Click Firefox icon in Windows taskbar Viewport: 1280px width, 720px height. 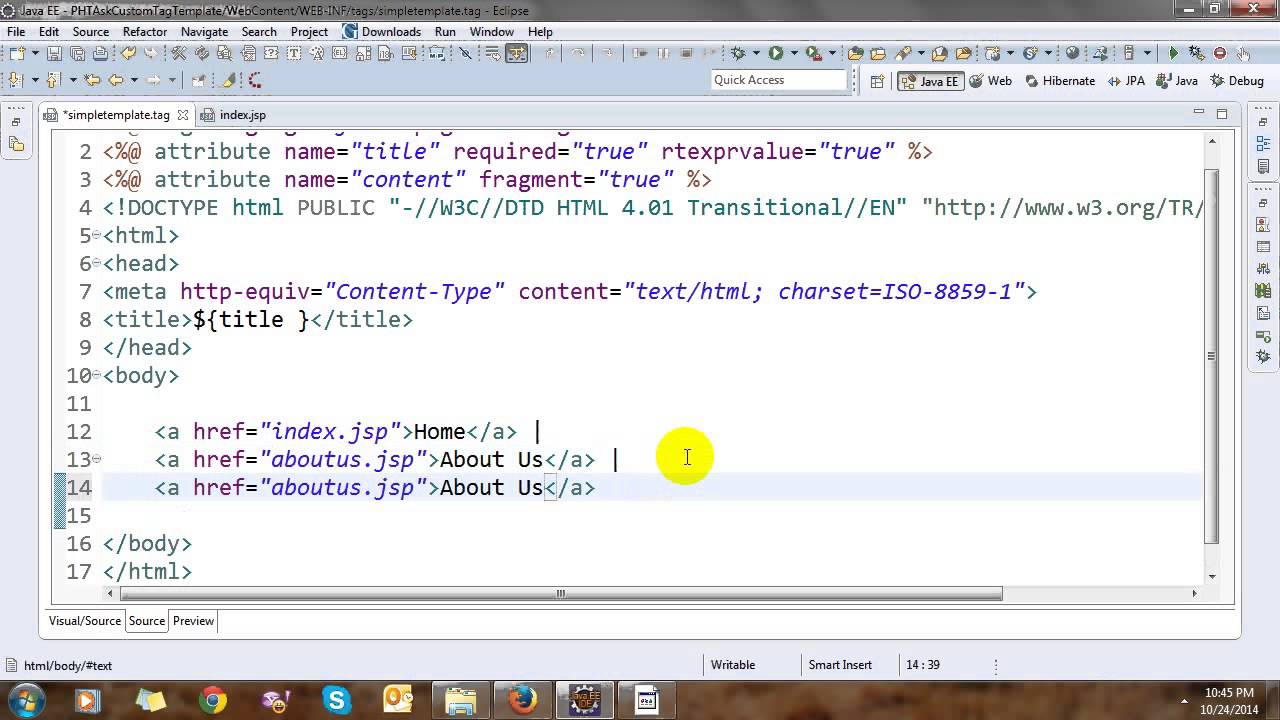(522, 700)
